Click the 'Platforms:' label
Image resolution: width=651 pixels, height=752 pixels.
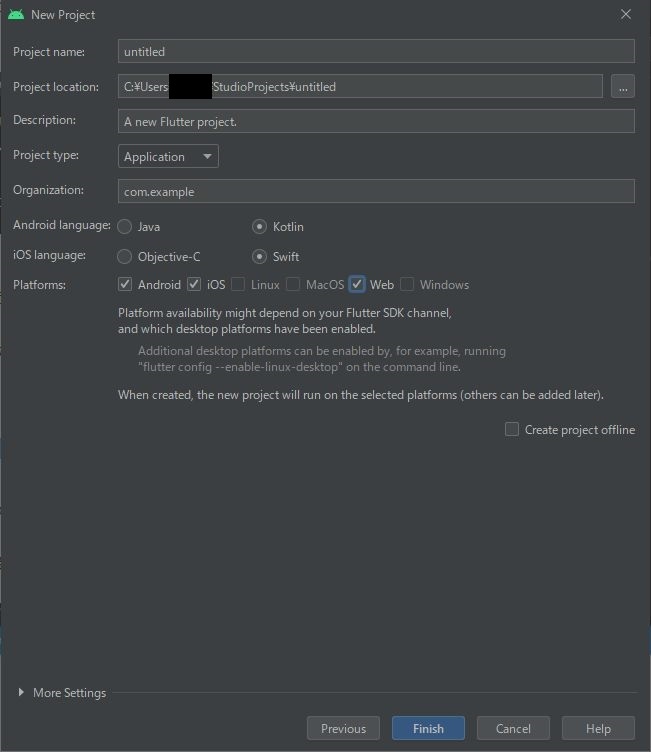(x=39, y=285)
